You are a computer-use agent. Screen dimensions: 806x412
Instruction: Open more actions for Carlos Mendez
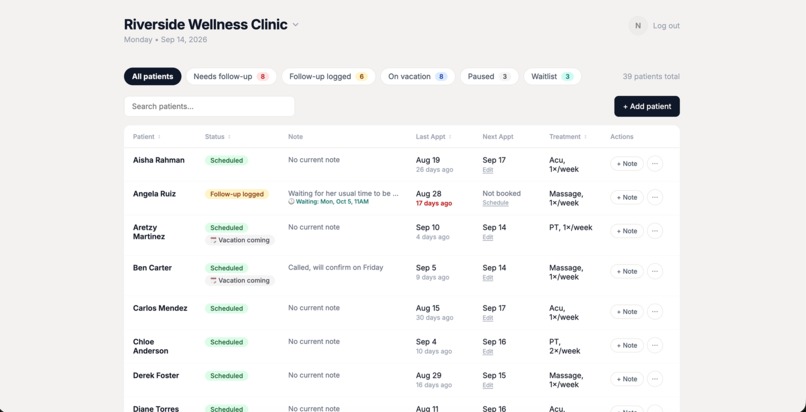(654, 312)
